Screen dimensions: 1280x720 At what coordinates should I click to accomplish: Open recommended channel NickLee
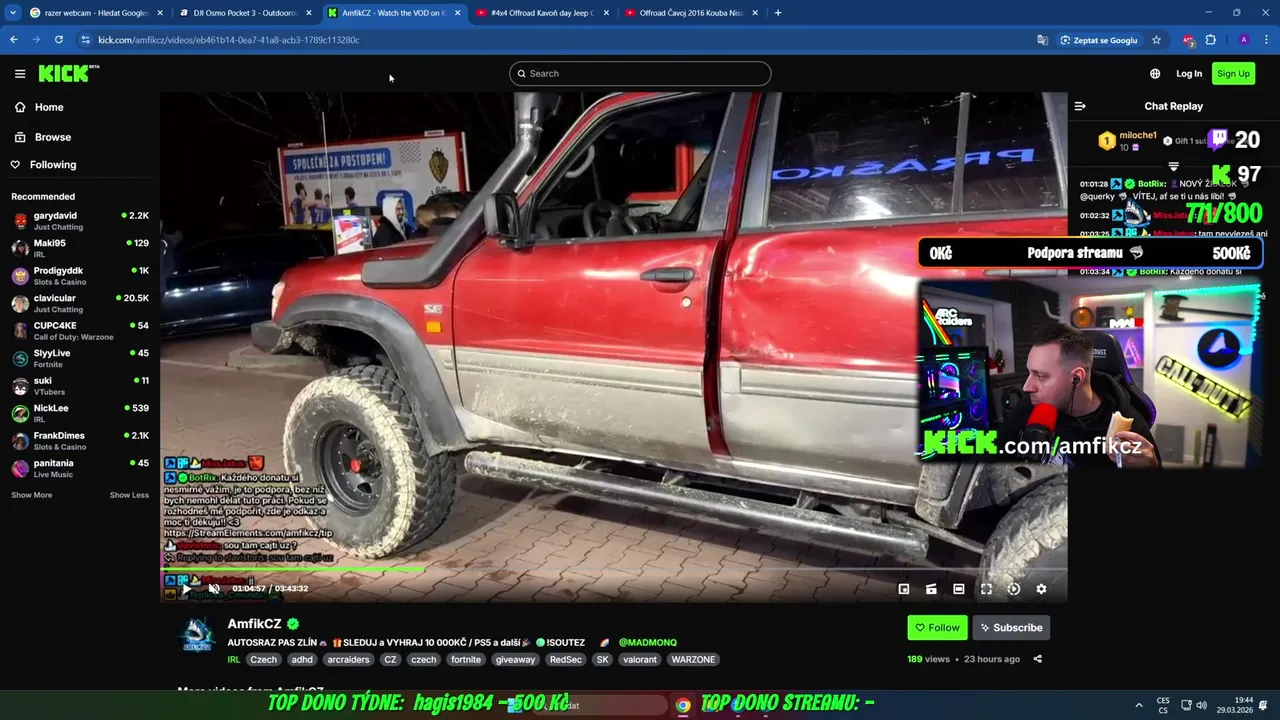click(80, 413)
